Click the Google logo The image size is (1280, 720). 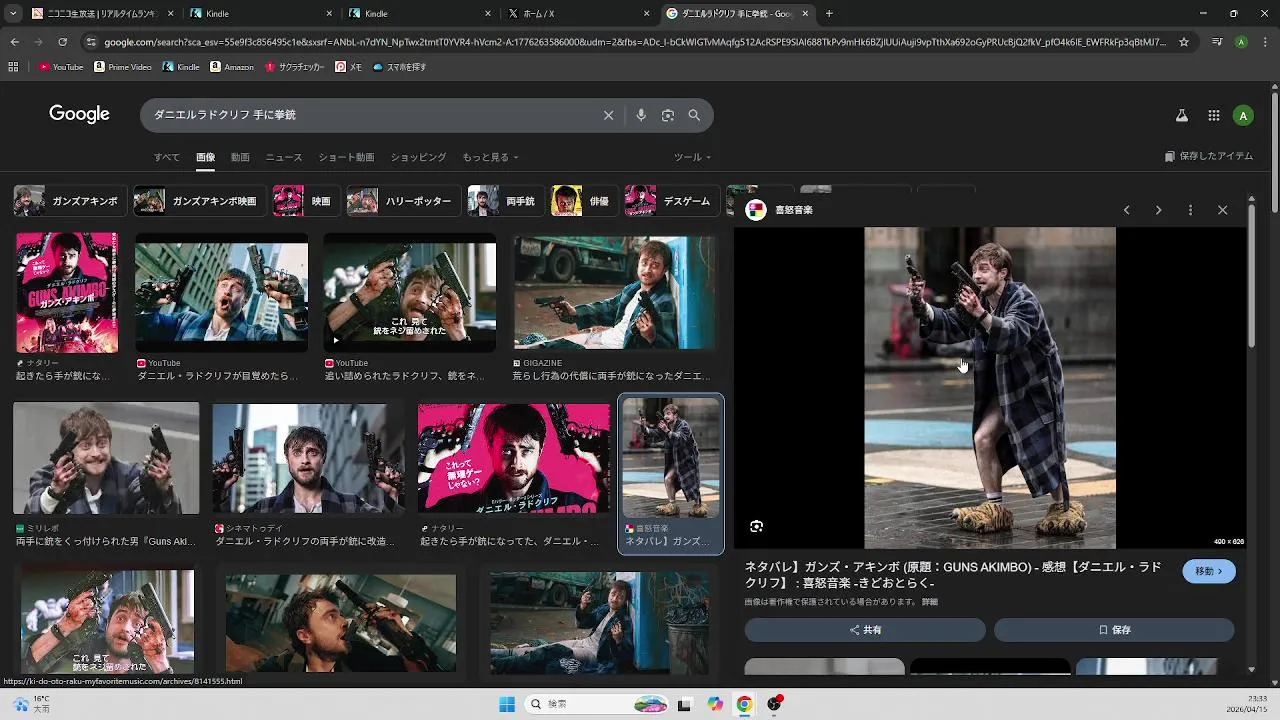point(79,114)
